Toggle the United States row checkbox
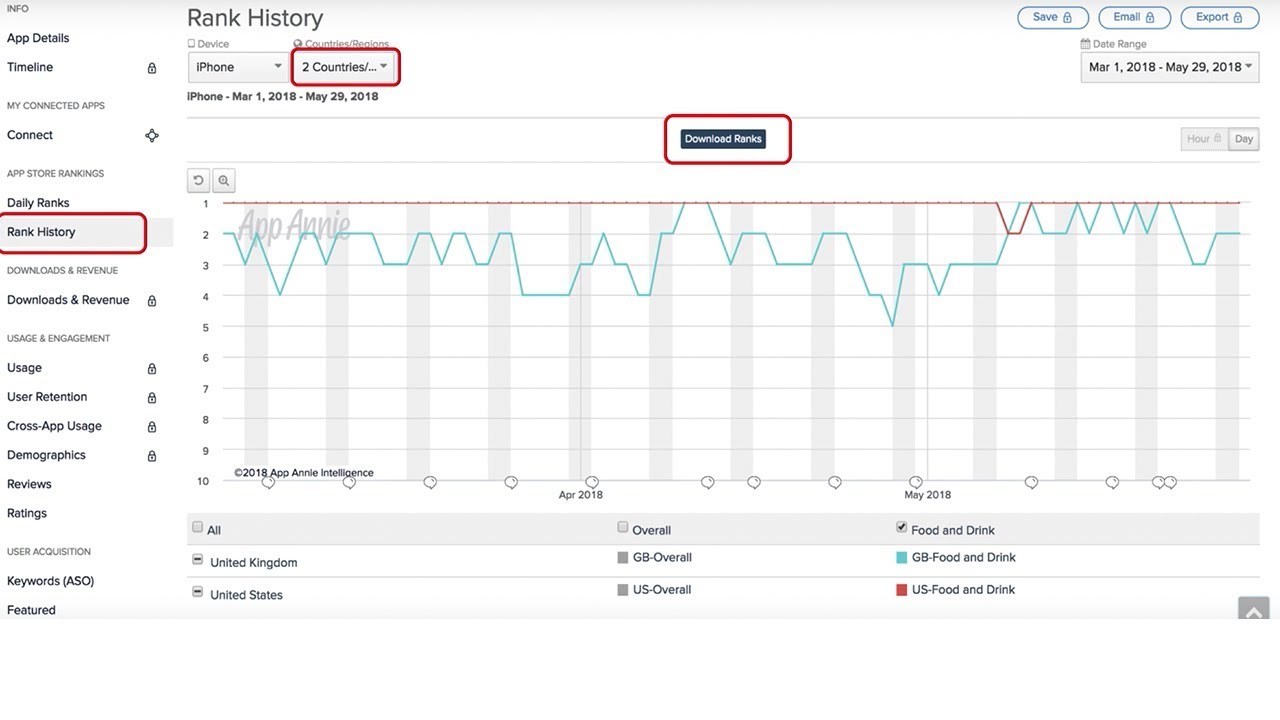 [198, 592]
